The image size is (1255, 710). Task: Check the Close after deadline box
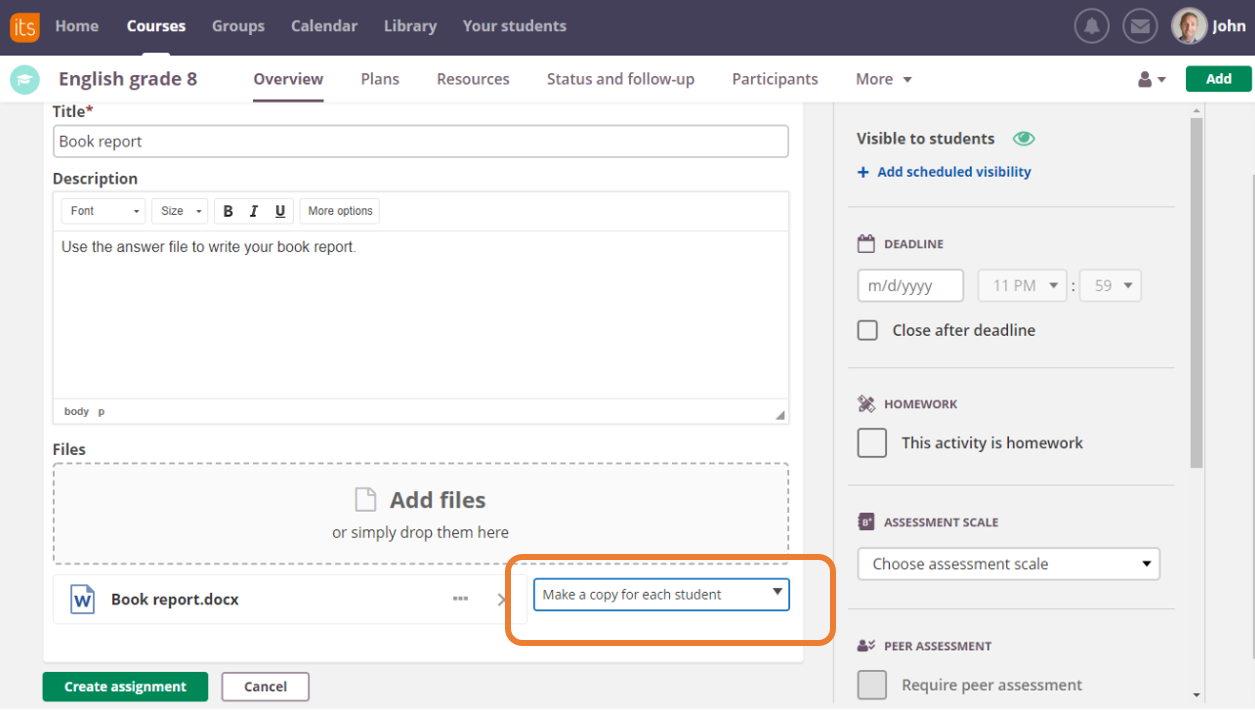click(868, 330)
